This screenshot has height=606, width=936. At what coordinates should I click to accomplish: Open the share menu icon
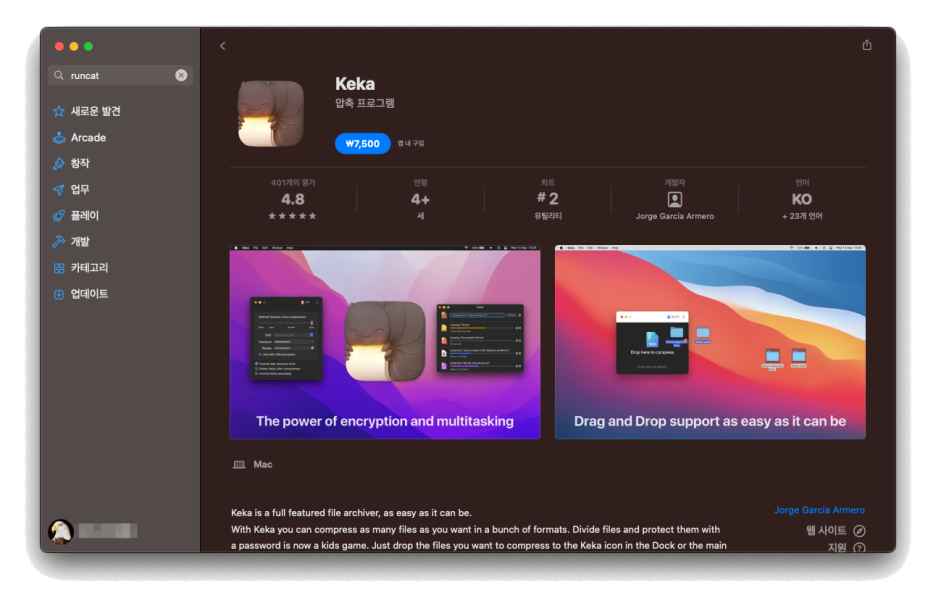click(x=867, y=45)
